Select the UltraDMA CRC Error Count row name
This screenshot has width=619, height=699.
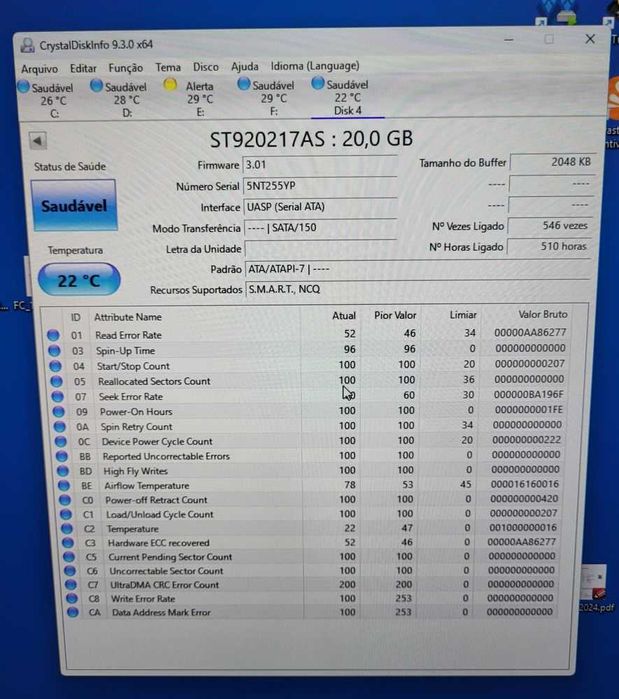[x=164, y=585]
